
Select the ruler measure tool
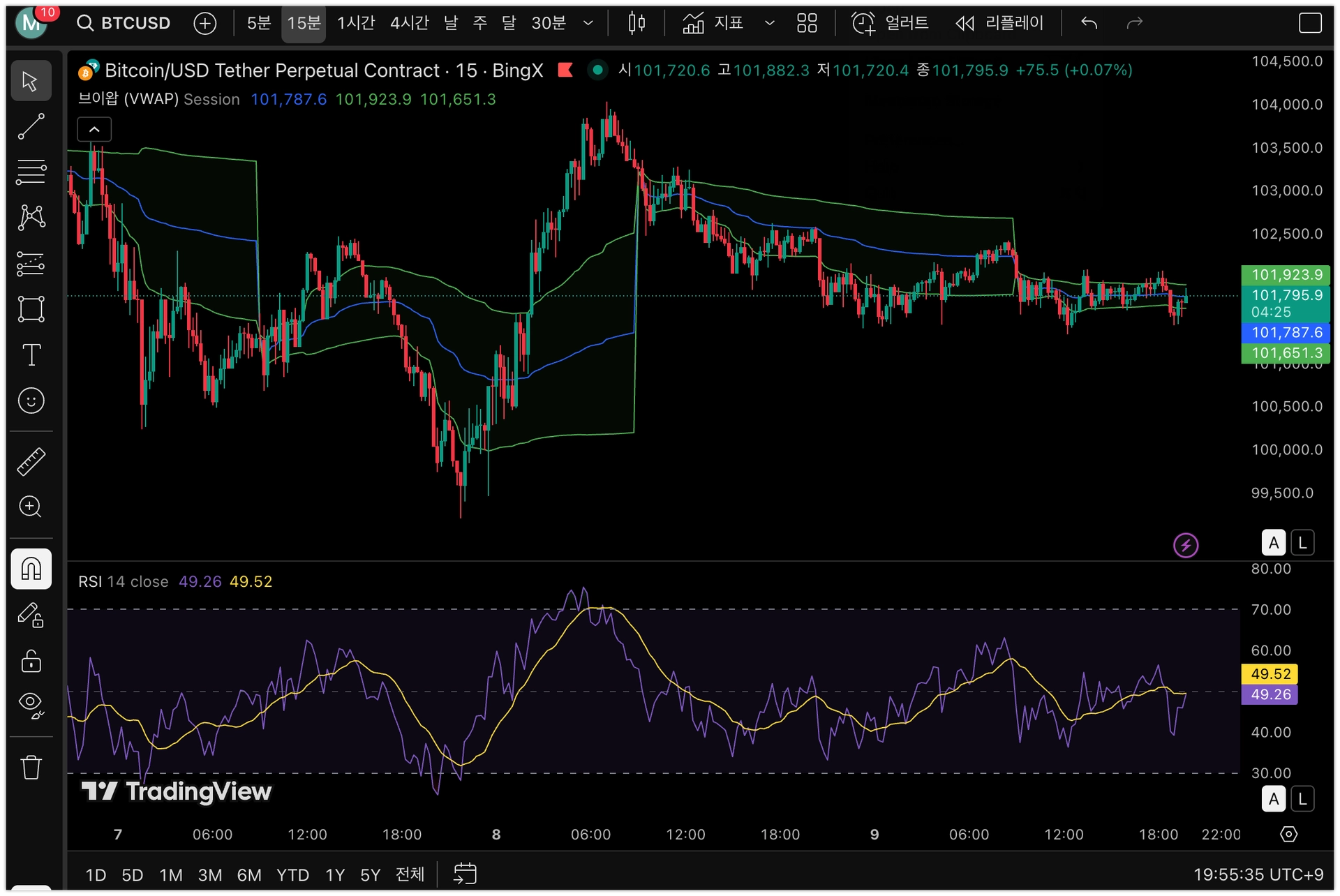tap(31, 461)
